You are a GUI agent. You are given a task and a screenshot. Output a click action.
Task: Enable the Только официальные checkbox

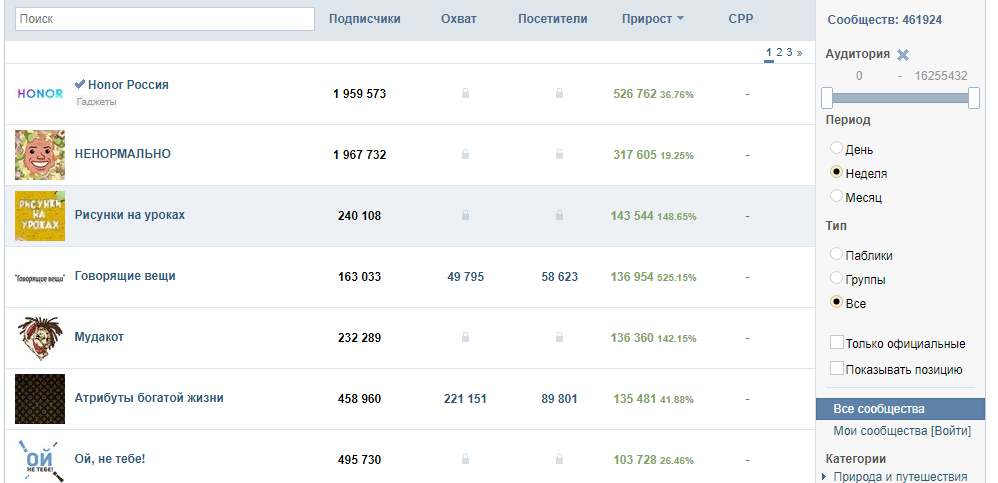[837, 343]
